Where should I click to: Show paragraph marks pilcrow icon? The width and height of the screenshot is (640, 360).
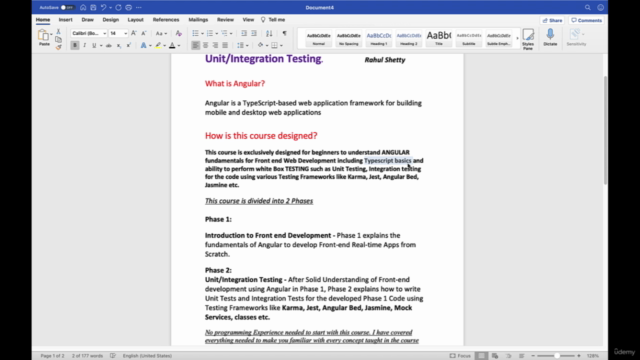(x=284, y=33)
